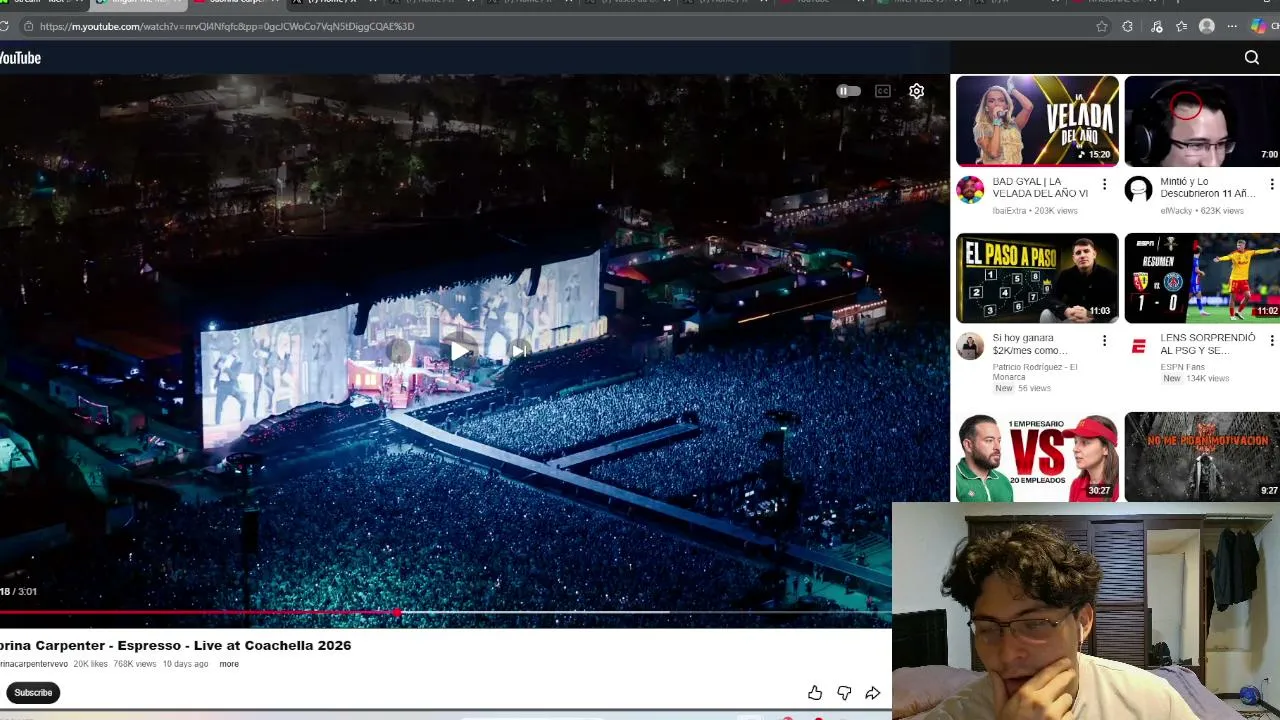Viewport: 1280px width, 720px height.
Task: Open the Lens vs PSG 'Resumen' thumbnail
Action: click(1202, 278)
